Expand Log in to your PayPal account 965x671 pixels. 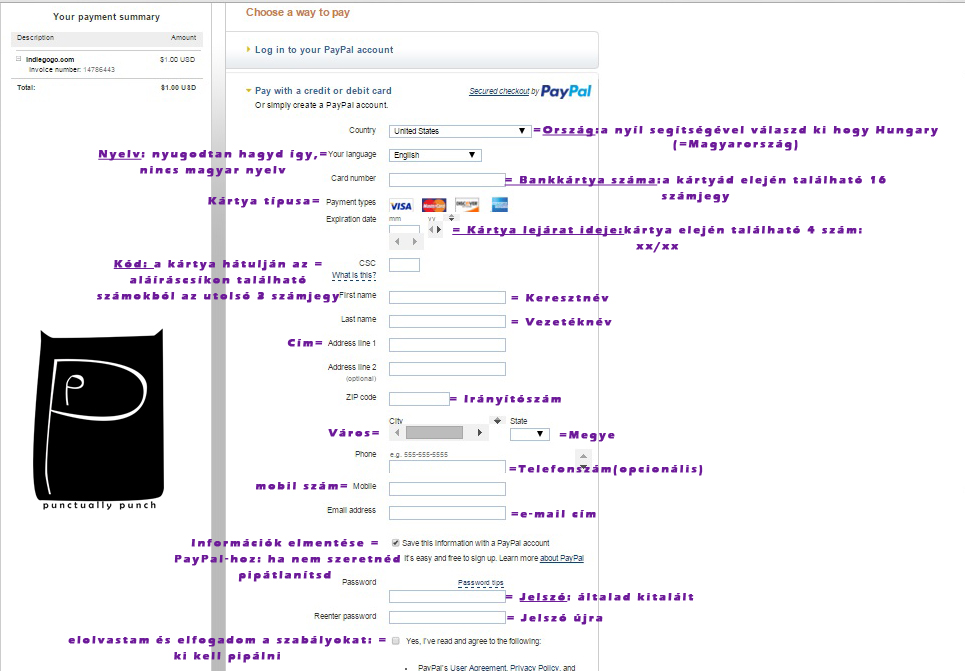point(324,50)
